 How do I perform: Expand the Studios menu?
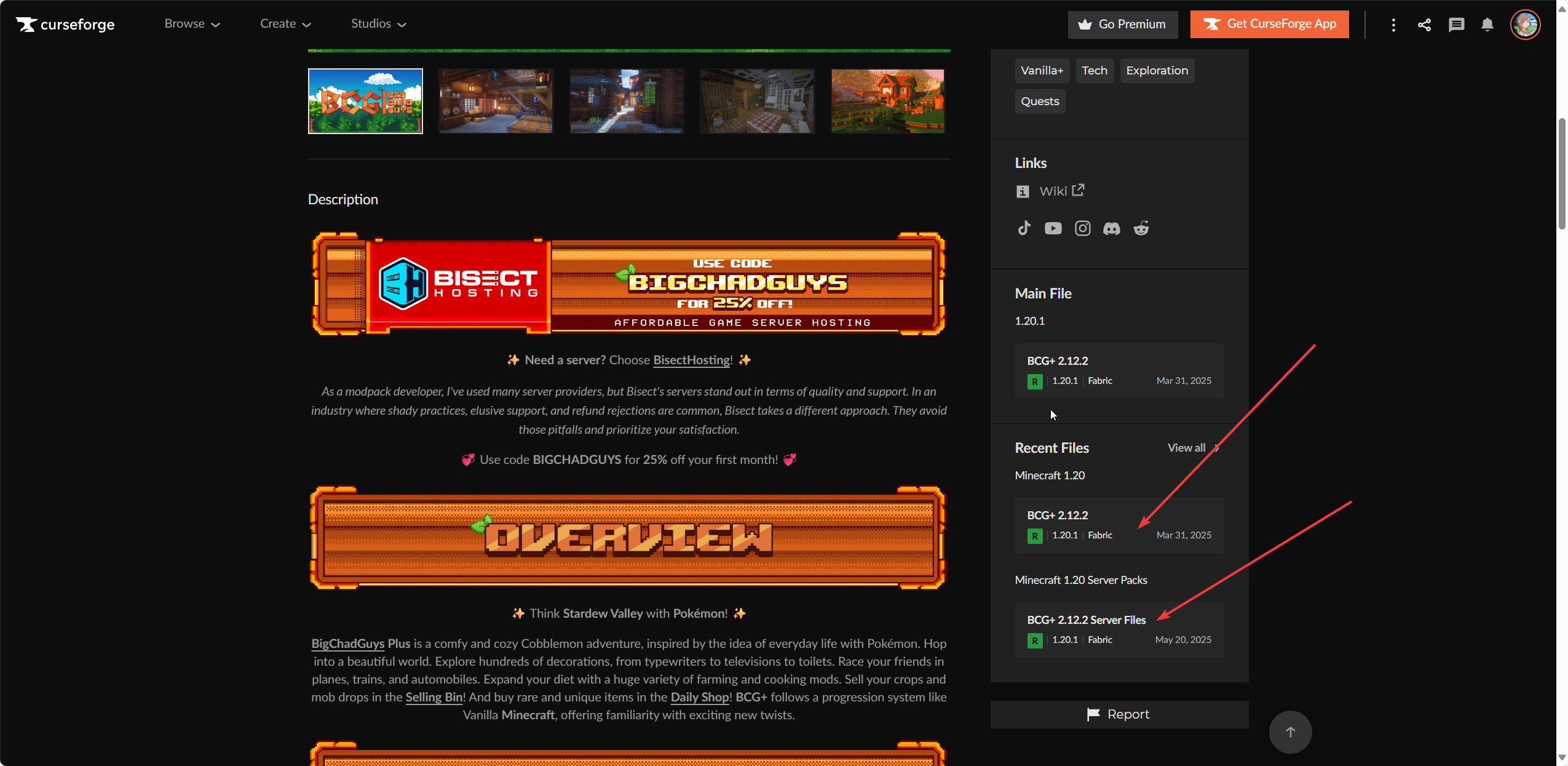click(379, 24)
